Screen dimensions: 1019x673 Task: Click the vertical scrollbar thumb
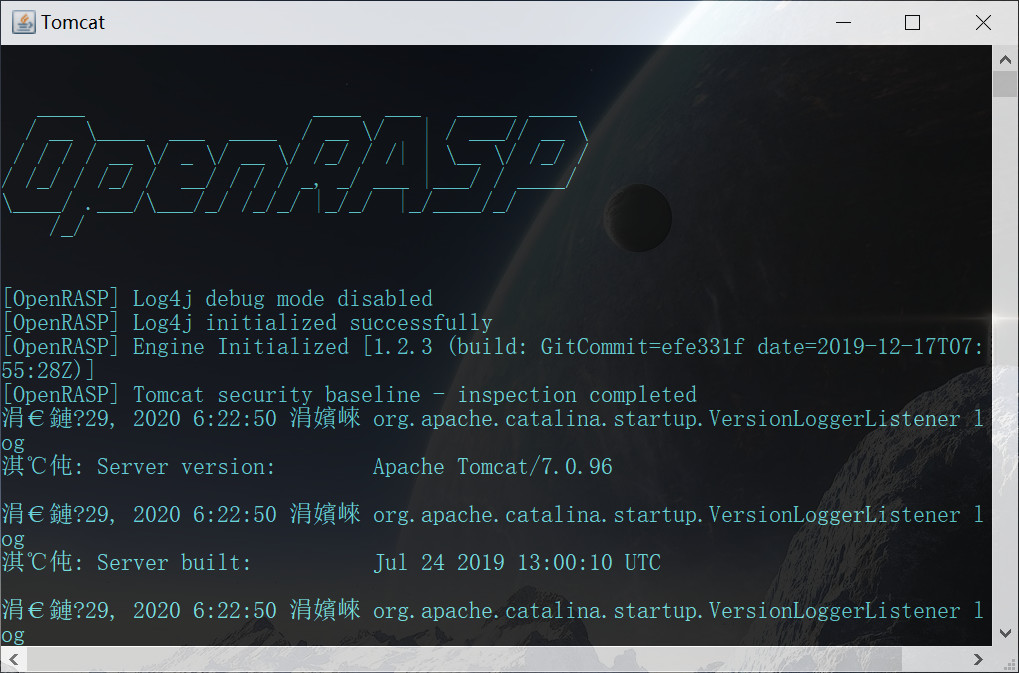coord(1005,84)
